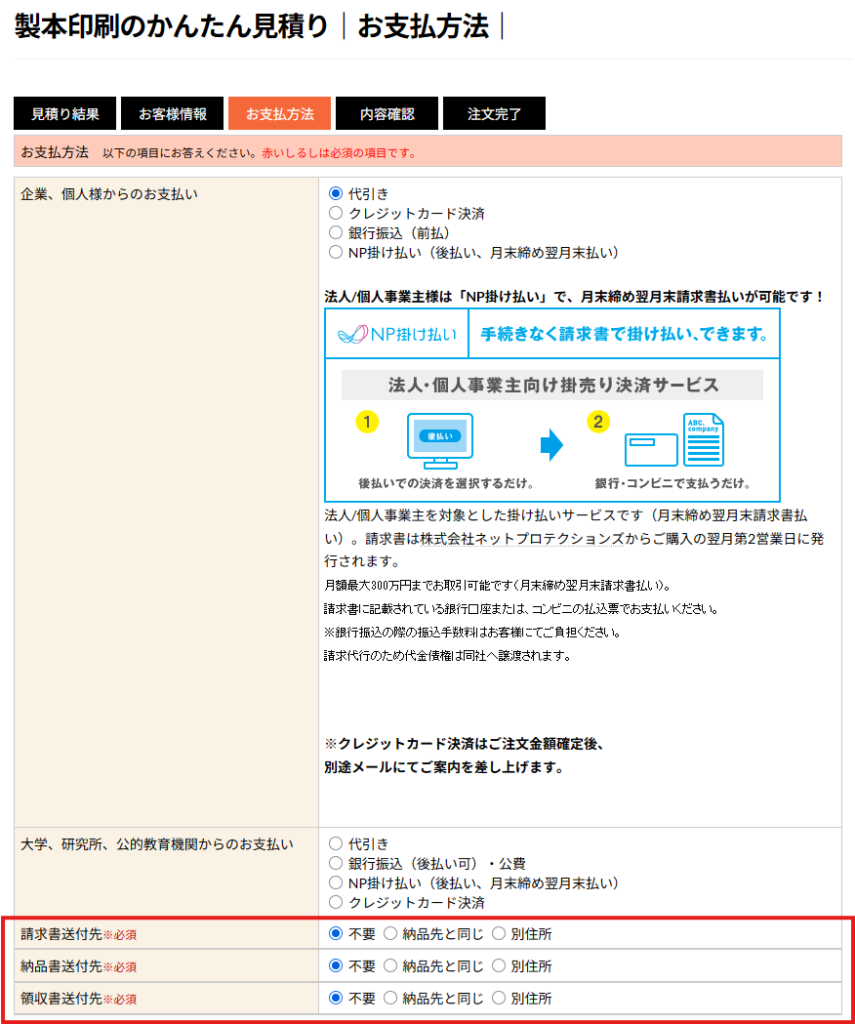This screenshot has height=1024, width=855.
Task: Select 代引き under university payment options
Action: [336, 845]
